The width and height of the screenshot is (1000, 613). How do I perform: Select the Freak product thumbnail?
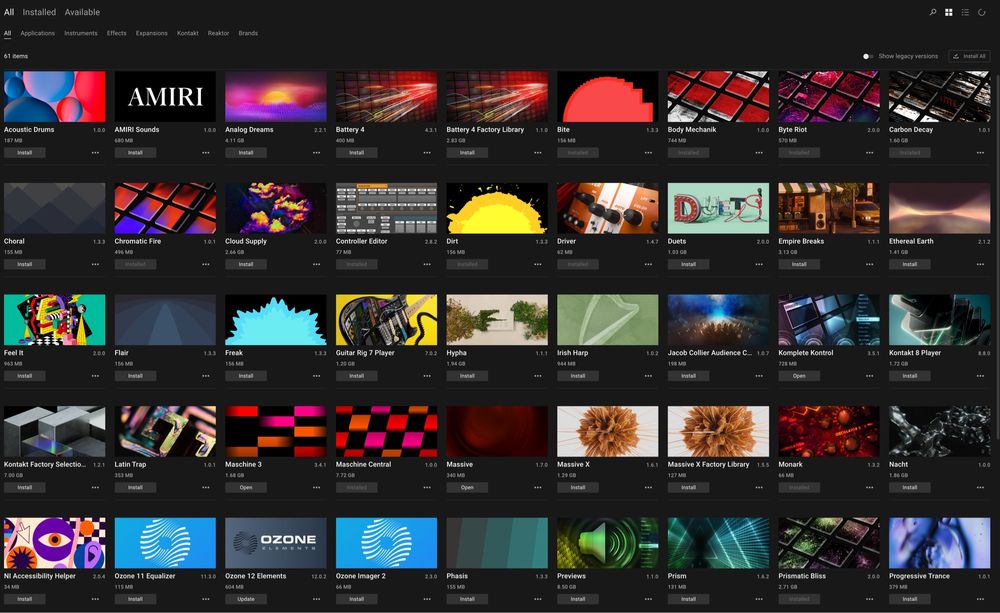pos(276,320)
